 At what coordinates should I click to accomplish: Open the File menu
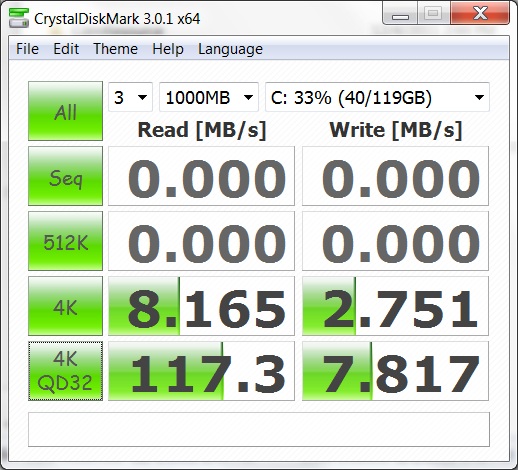[27, 49]
